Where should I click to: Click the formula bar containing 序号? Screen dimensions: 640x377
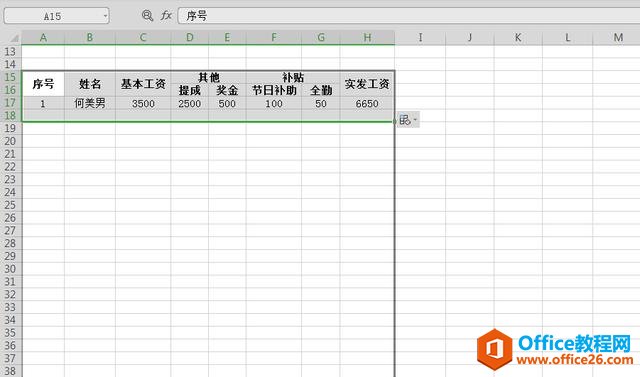(409, 16)
